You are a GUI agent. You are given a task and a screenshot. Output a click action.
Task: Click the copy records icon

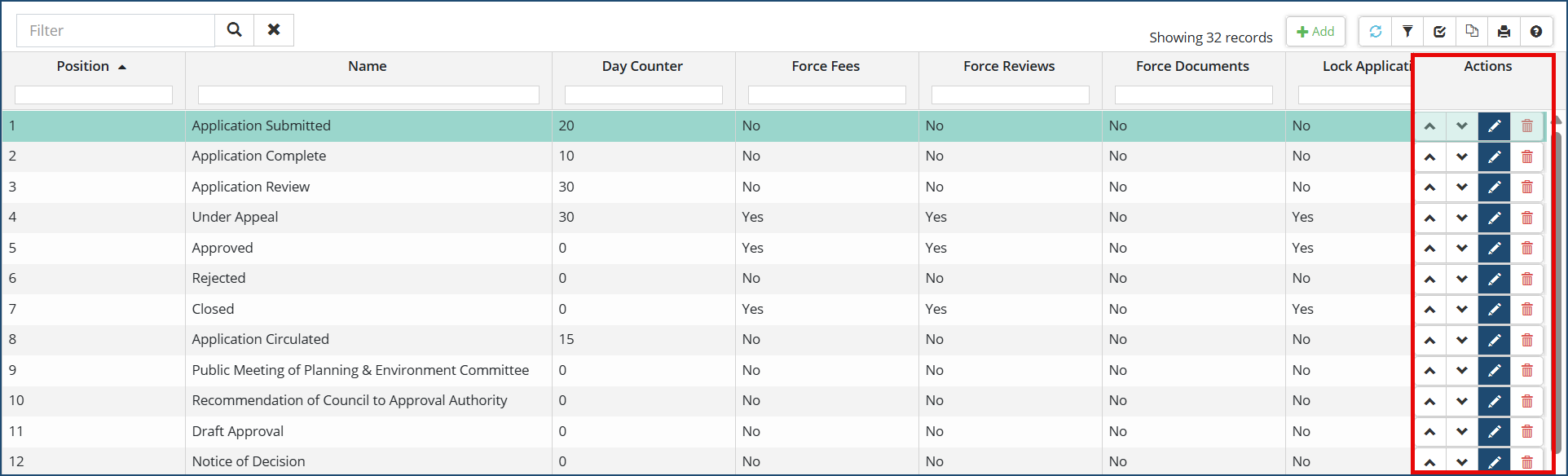1472,32
